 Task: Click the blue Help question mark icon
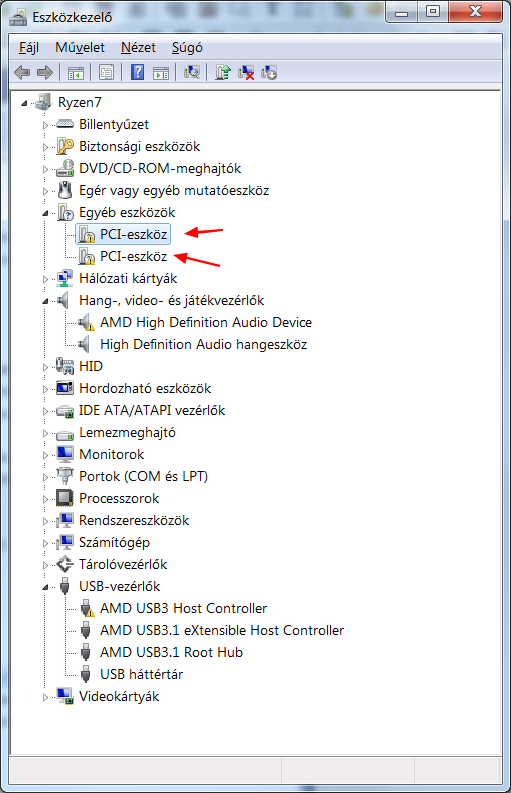point(137,72)
